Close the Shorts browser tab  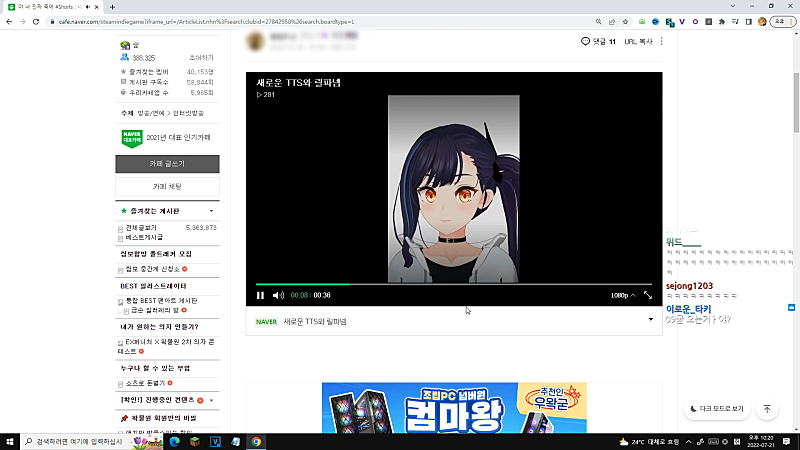96,7
